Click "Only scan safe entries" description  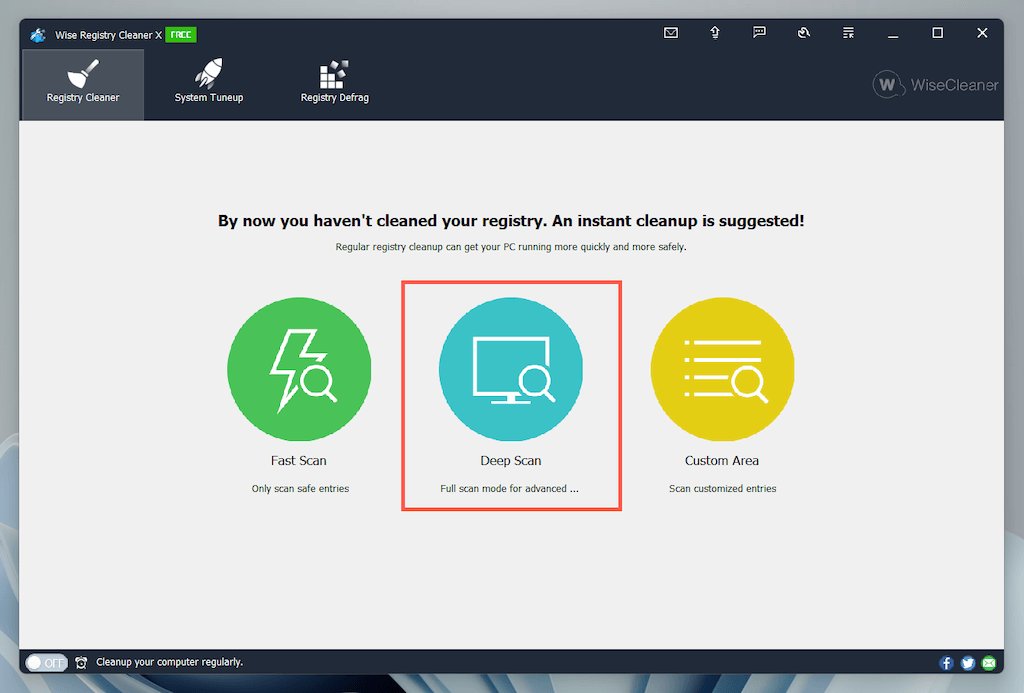300,489
